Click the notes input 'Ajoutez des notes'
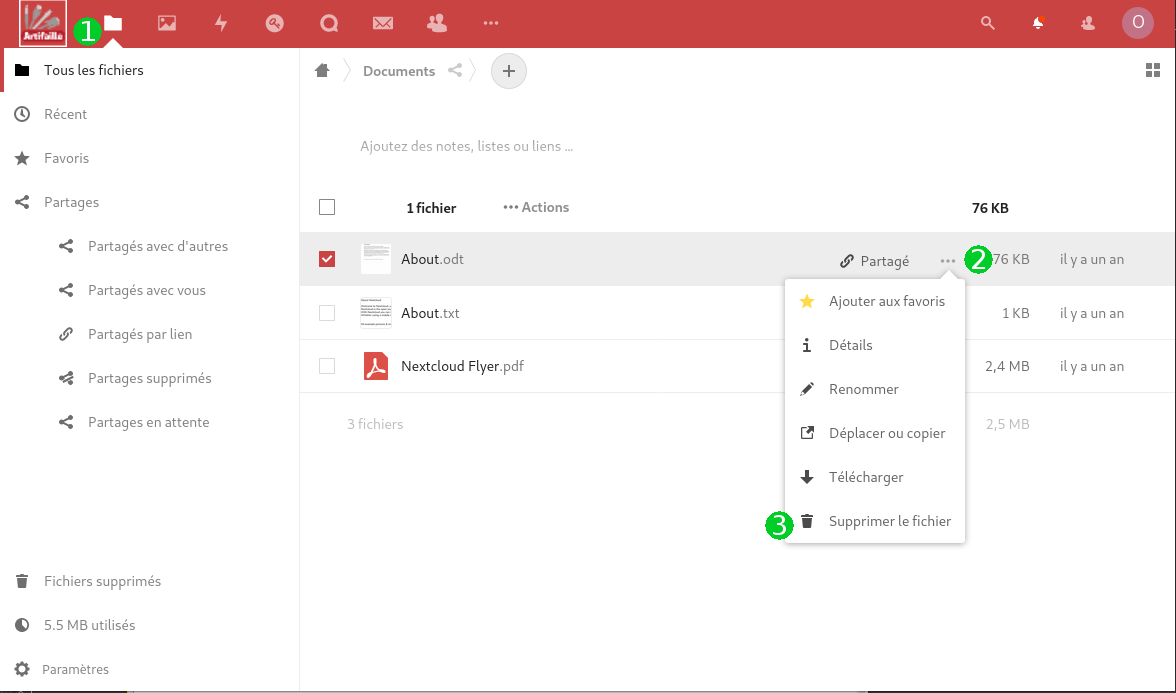 click(x=466, y=146)
